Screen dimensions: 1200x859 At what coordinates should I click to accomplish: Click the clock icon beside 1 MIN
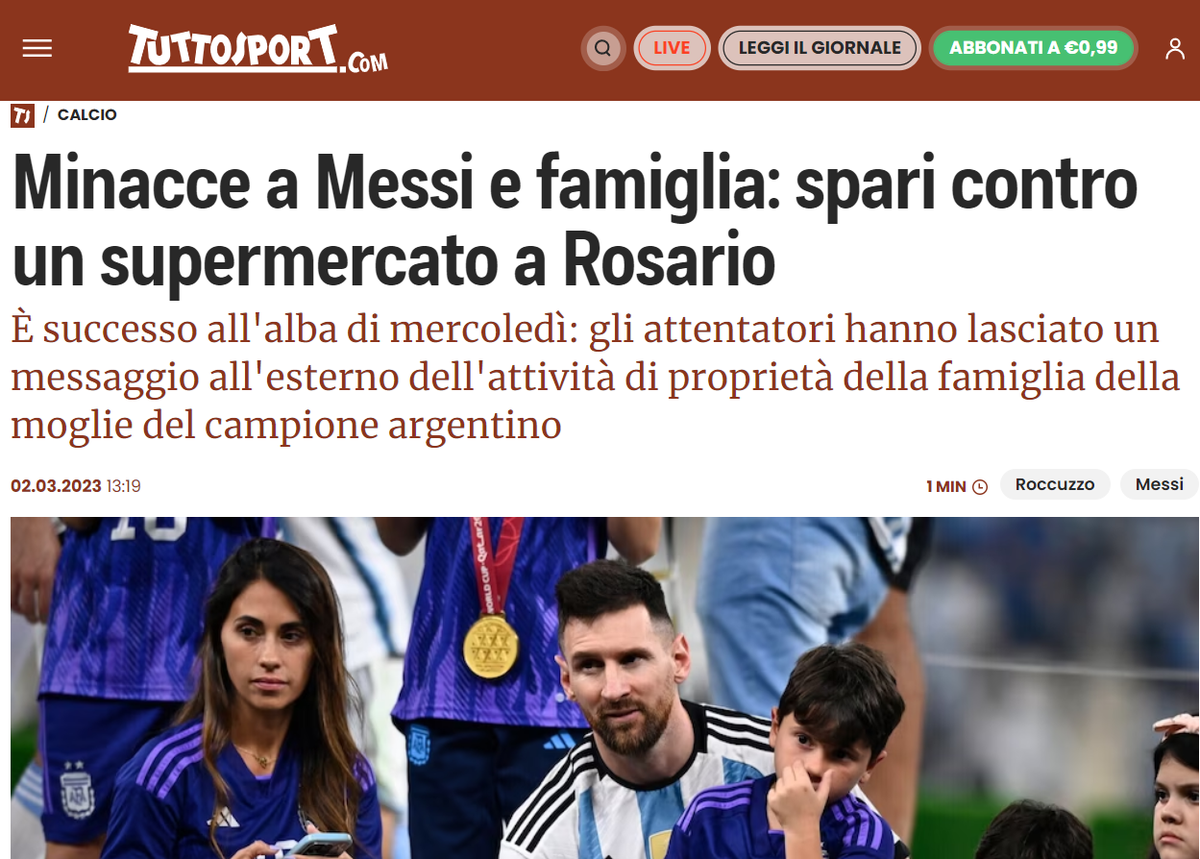(980, 487)
